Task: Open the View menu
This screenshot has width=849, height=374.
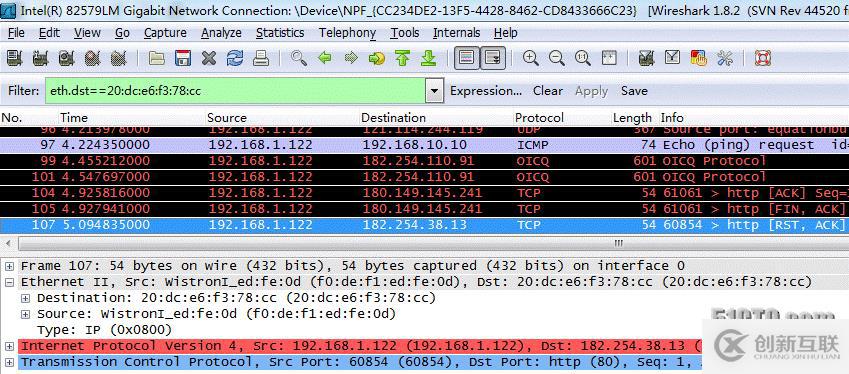Action: 87,33
